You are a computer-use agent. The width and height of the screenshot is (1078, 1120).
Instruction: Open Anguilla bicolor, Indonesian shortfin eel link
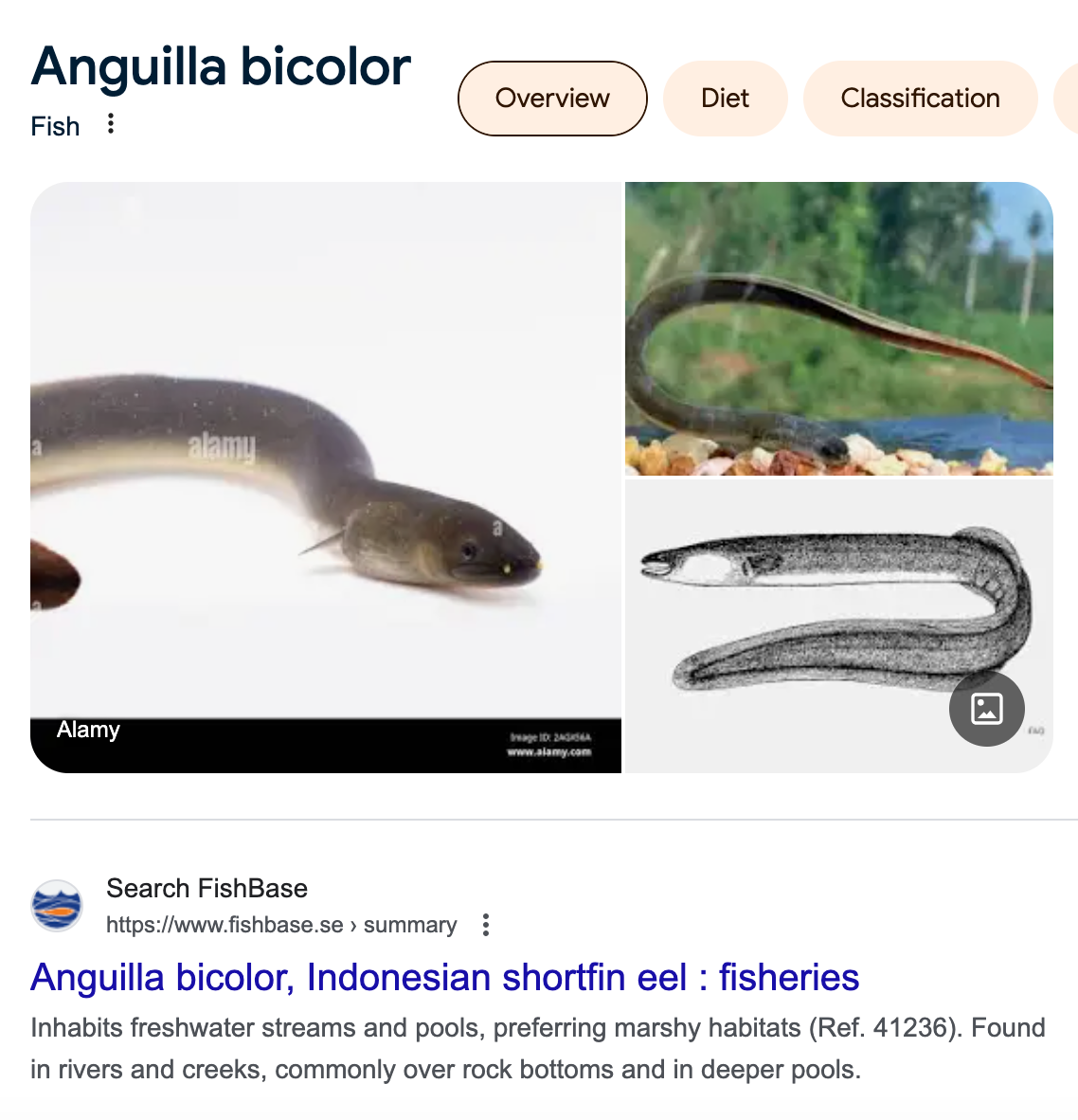(x=445, y=977)
